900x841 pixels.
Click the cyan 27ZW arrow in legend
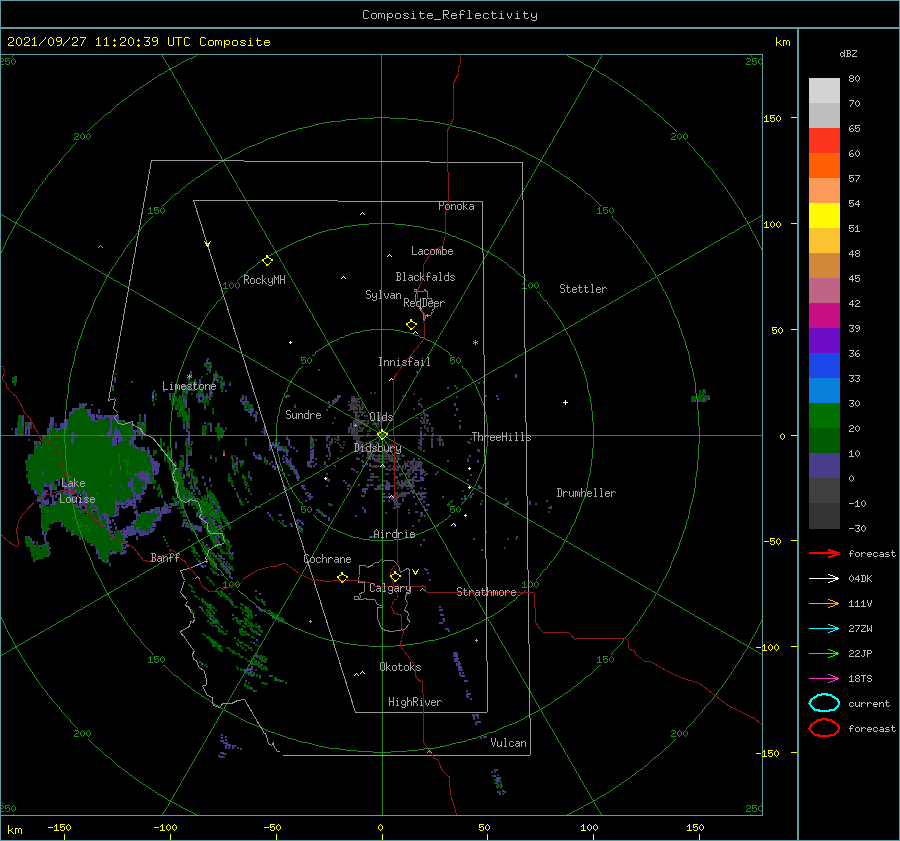pyautogui.click(x=825, y=629)
